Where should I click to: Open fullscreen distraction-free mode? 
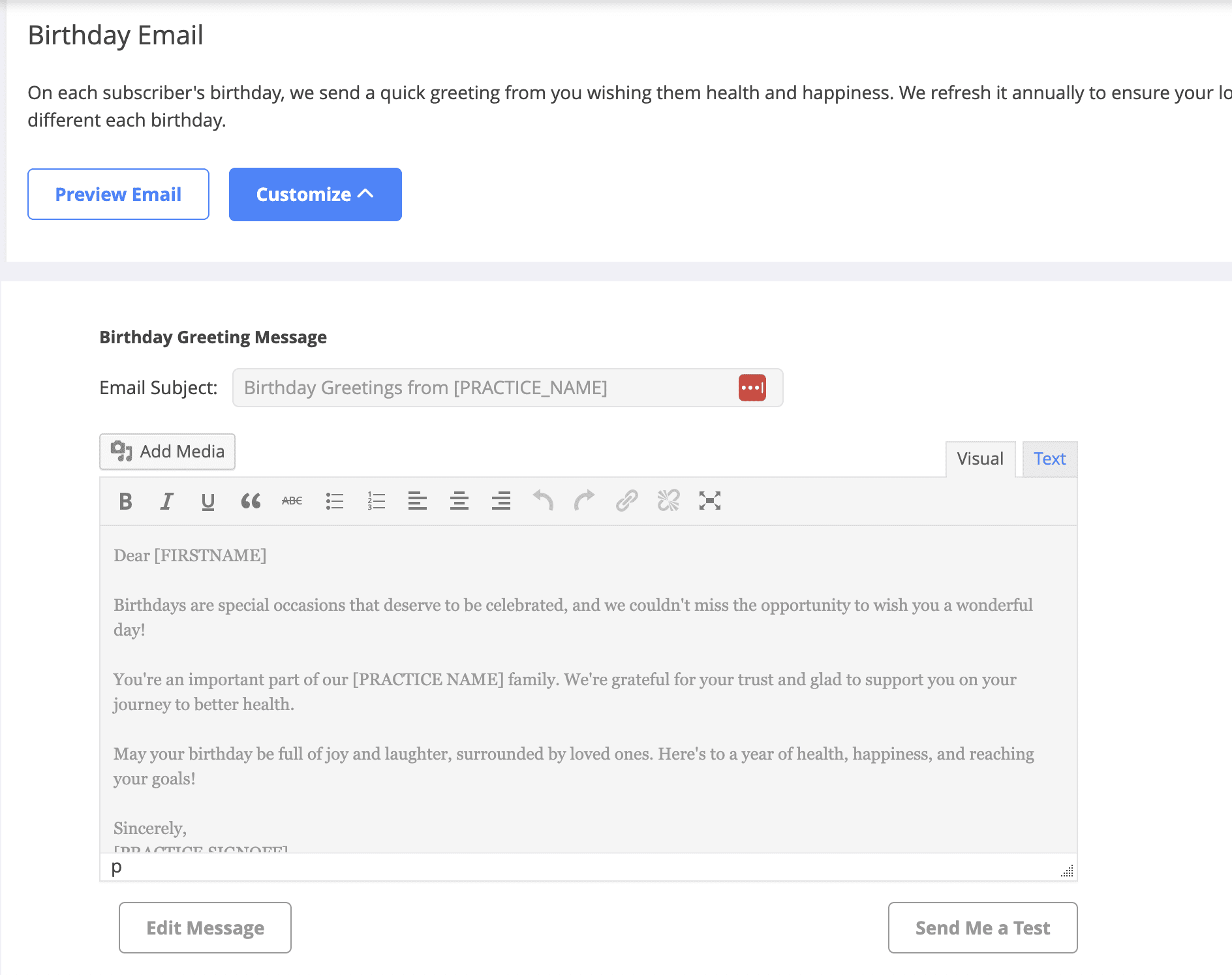(710, 501)
